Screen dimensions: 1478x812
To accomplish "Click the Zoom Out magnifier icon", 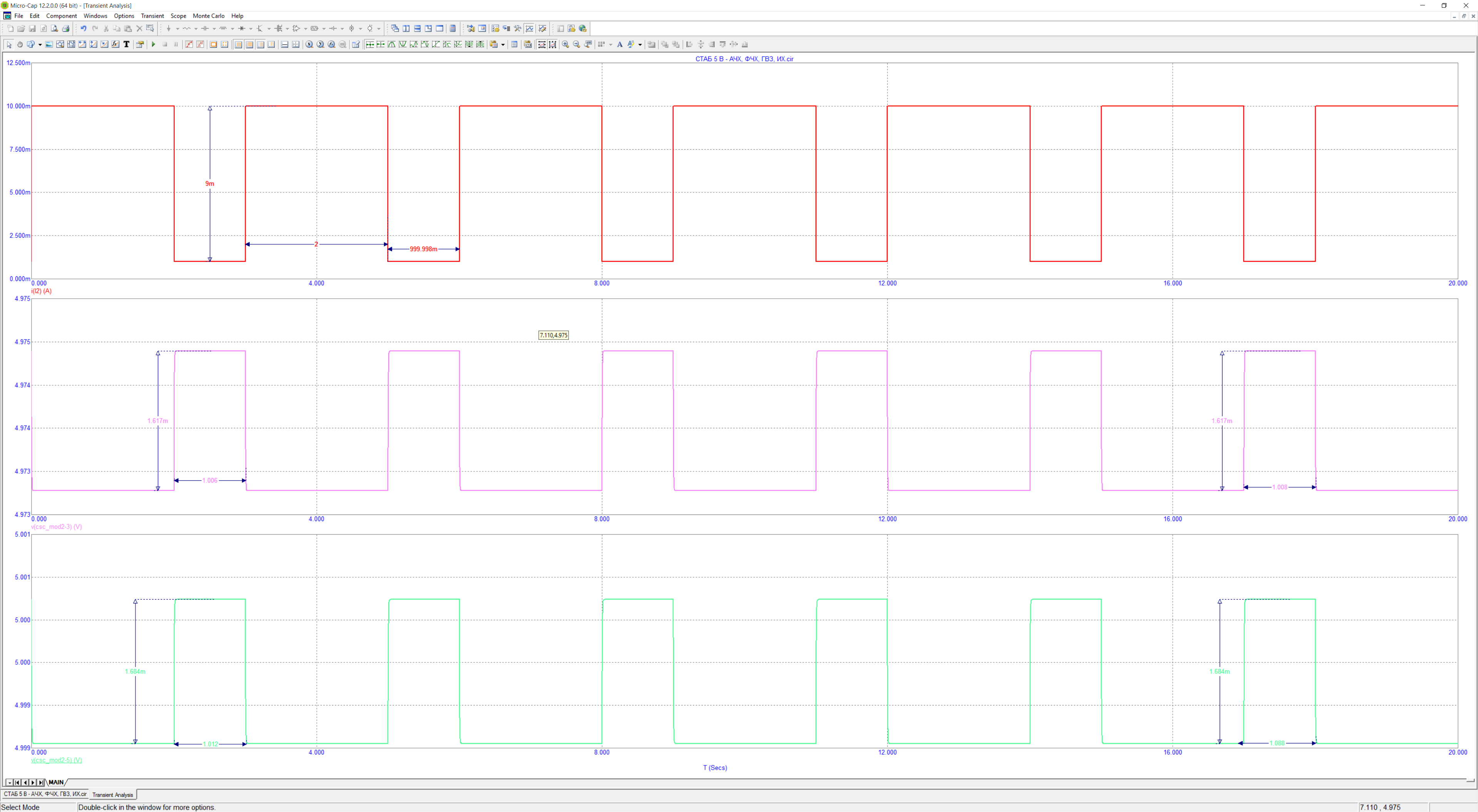I will pyautogui.click(x=577, y=44).
